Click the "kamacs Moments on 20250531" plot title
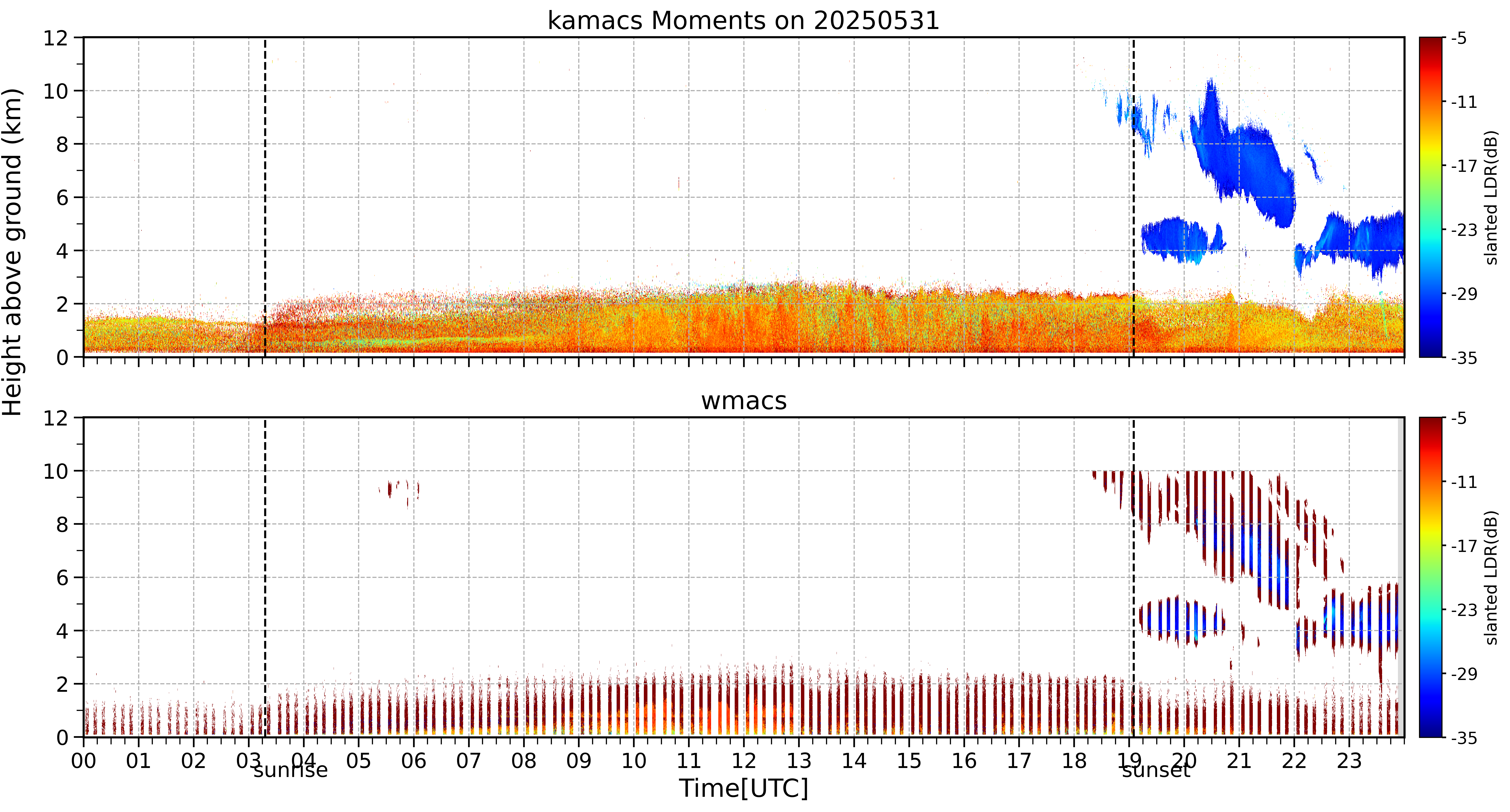This screenshot has height=812, width=1510. pyautogui.click(x=743, y=20)
